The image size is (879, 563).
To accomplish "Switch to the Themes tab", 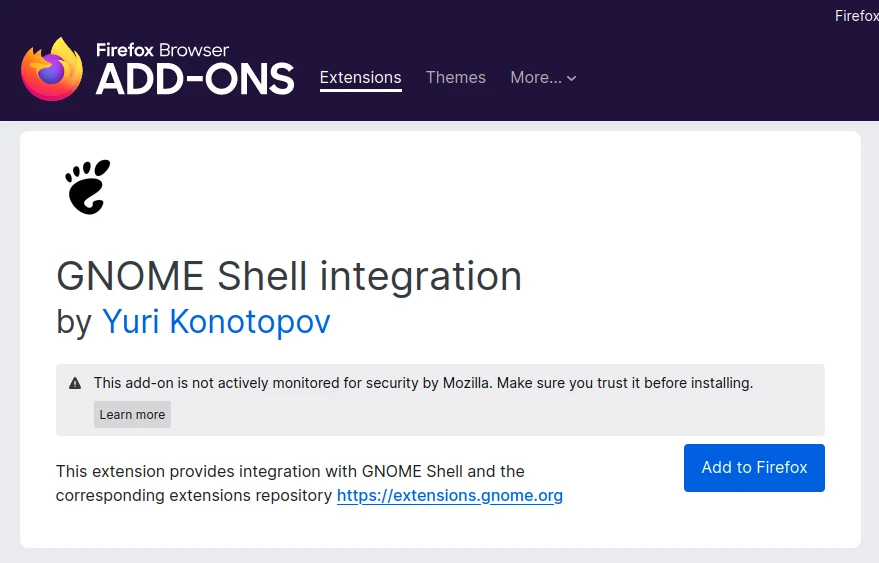I will (455, 78).
